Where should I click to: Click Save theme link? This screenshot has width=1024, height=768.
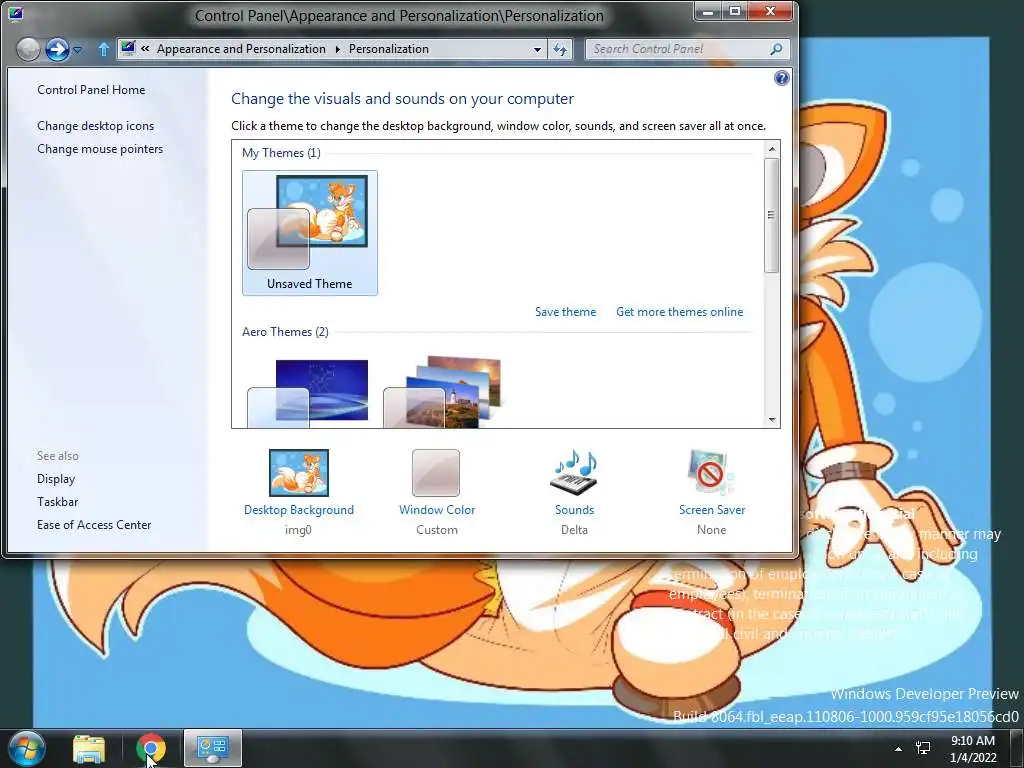[566, 312]
